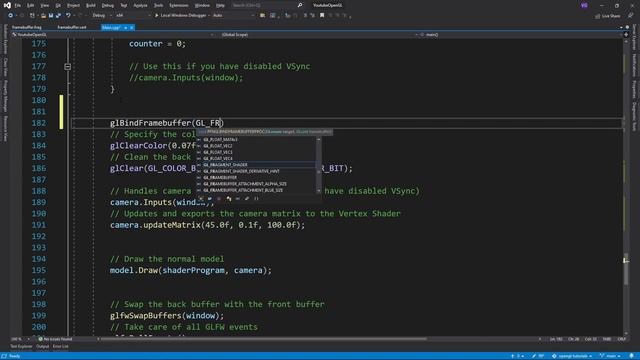Open the Git menu
The width and height of the screenshot is (640, 360).
pyautogui.click(x=58, y=5)
